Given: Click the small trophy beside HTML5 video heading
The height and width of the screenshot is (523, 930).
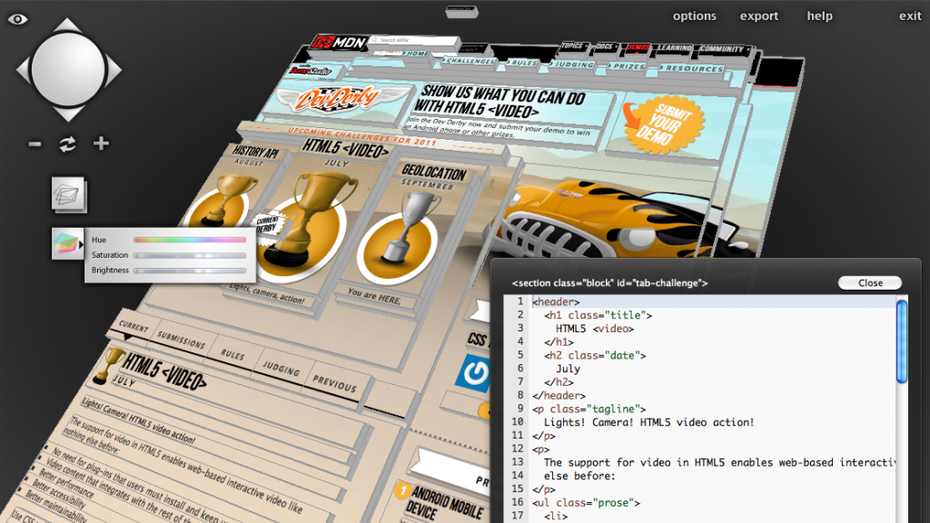Looking at the screenshot, I should click(x=107, y=365).
